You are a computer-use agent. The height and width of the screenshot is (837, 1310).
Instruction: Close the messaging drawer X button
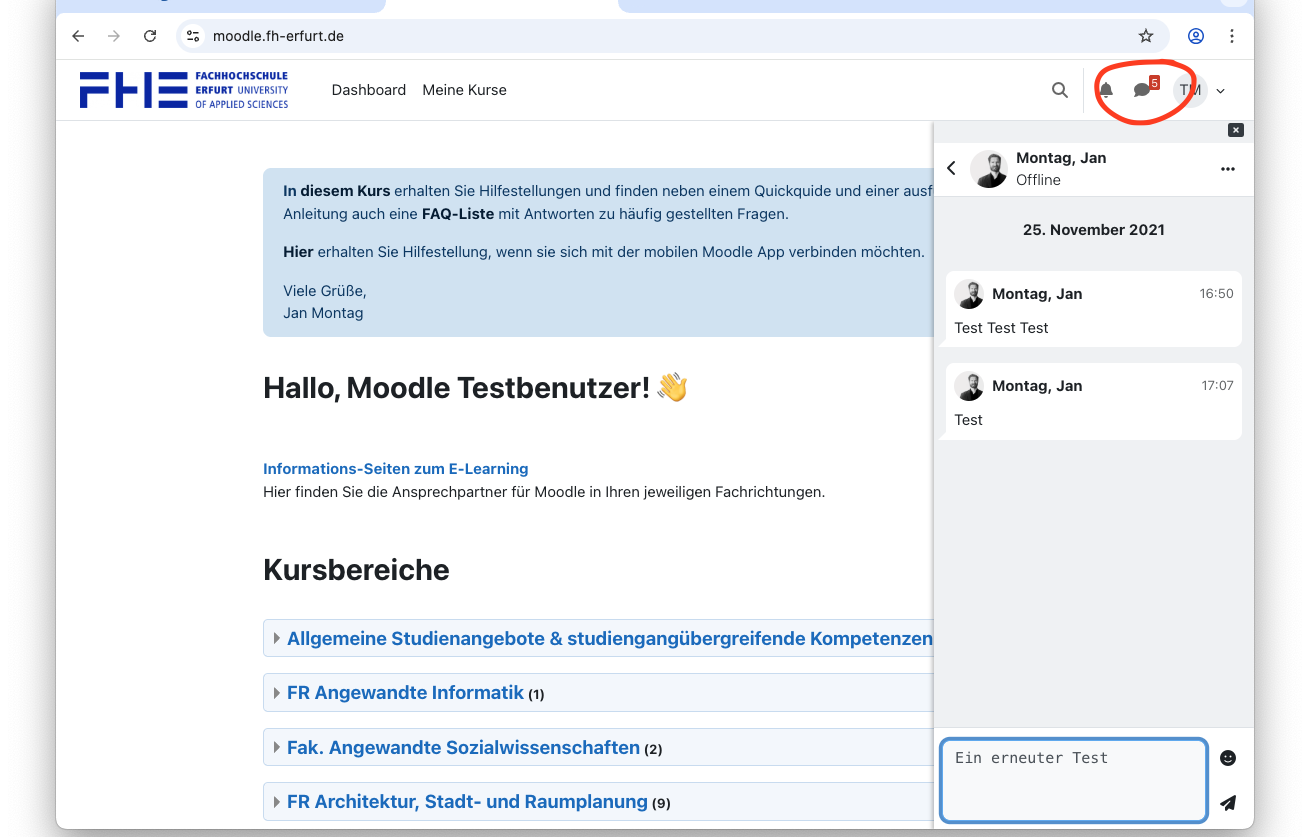1236,130
